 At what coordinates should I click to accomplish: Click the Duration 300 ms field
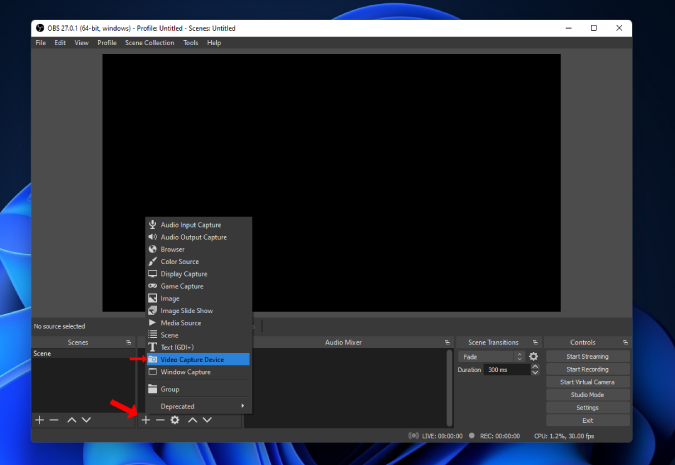507,369
